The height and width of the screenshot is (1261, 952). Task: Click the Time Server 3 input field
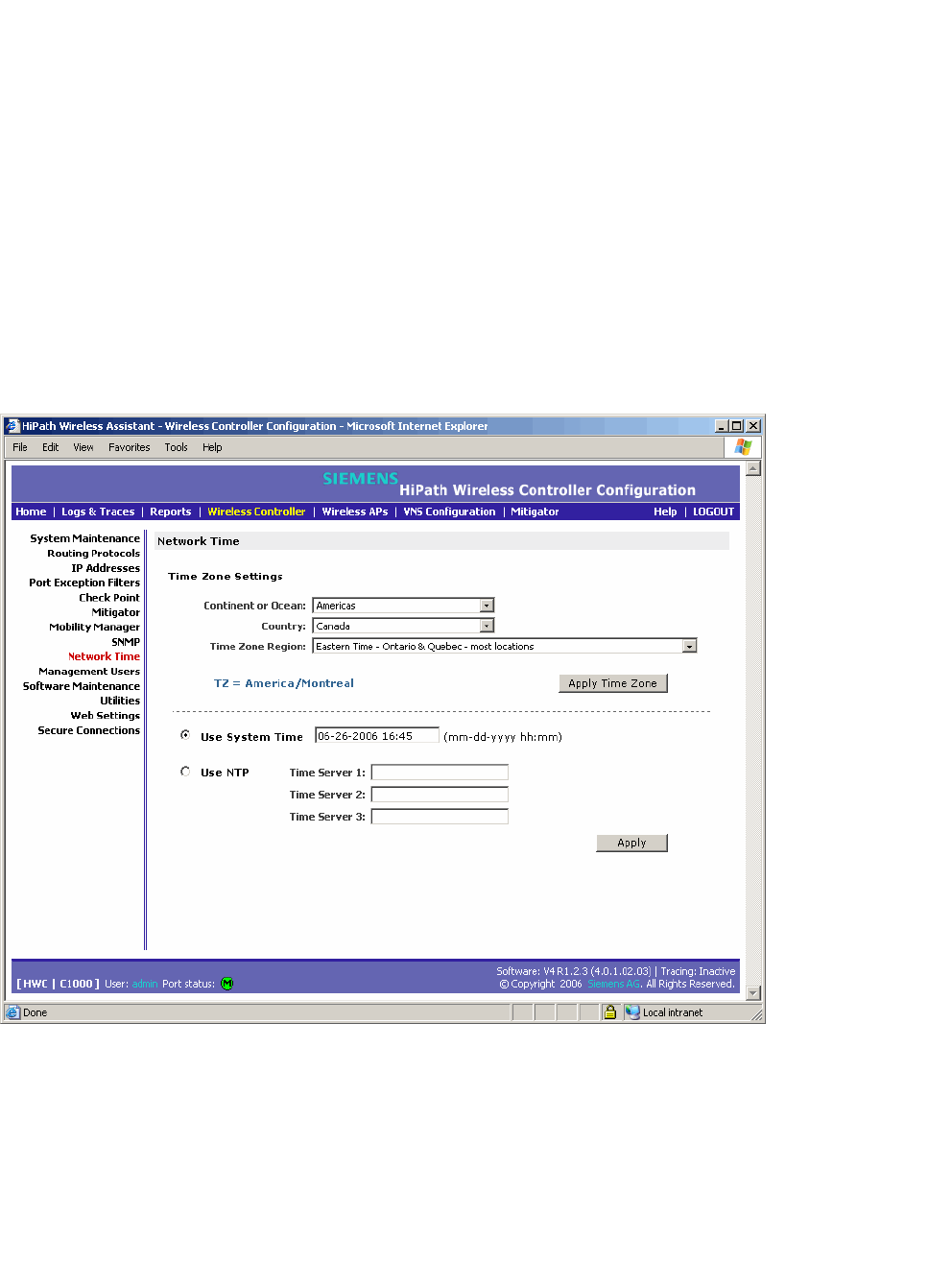[x=440, y=817]
